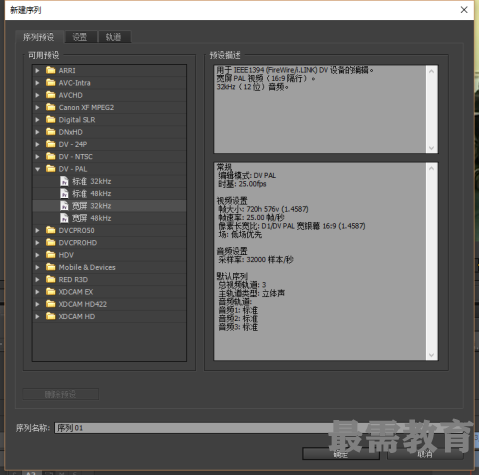Select the RED R3D label
Viewport: 480px width, 476px height.
click(x=73, y=280)
